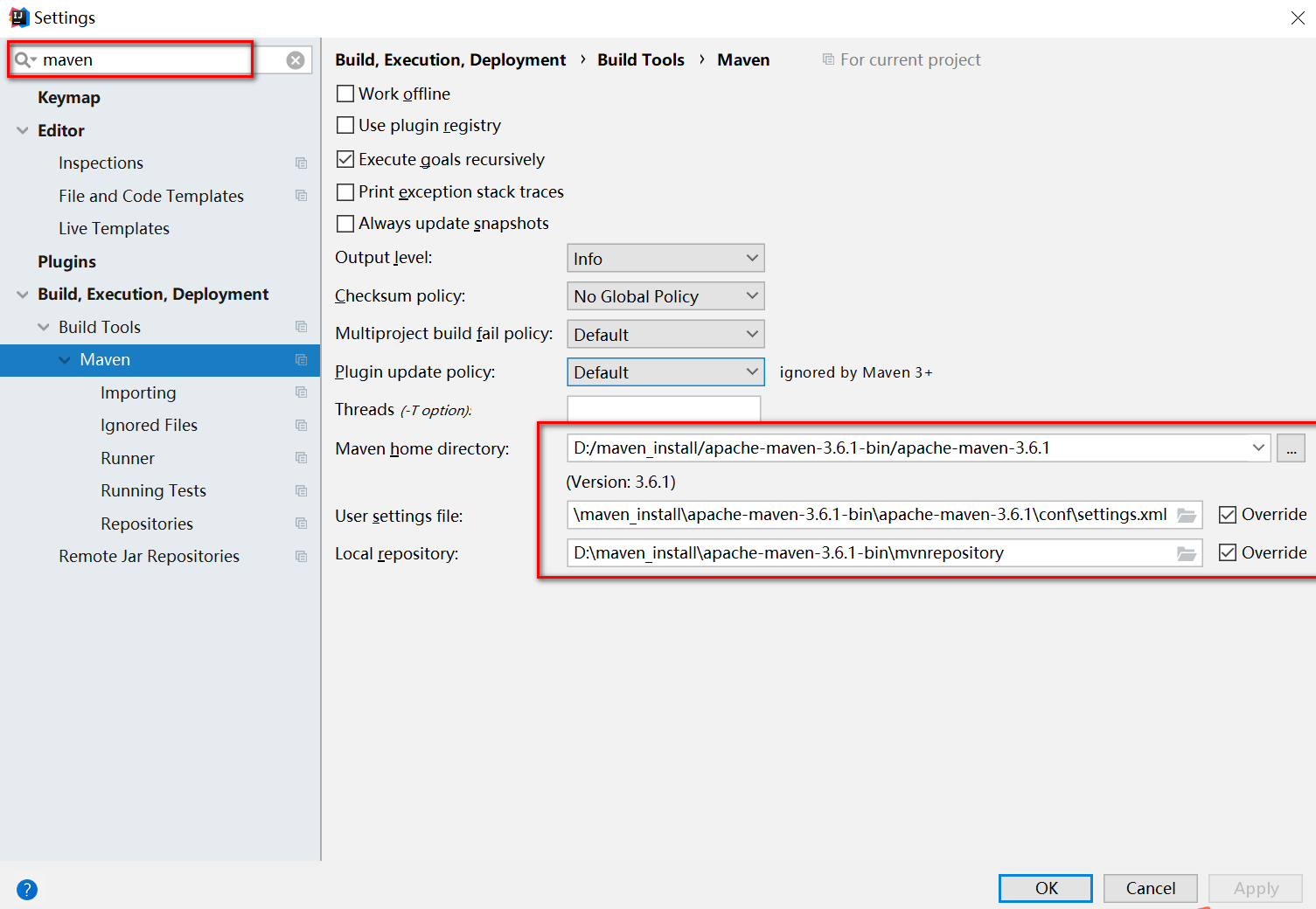Image resolution: width=1316 pixels, height=909 pixels.
Task: Collapse the Build Tools node
Action: pos(44,327)
